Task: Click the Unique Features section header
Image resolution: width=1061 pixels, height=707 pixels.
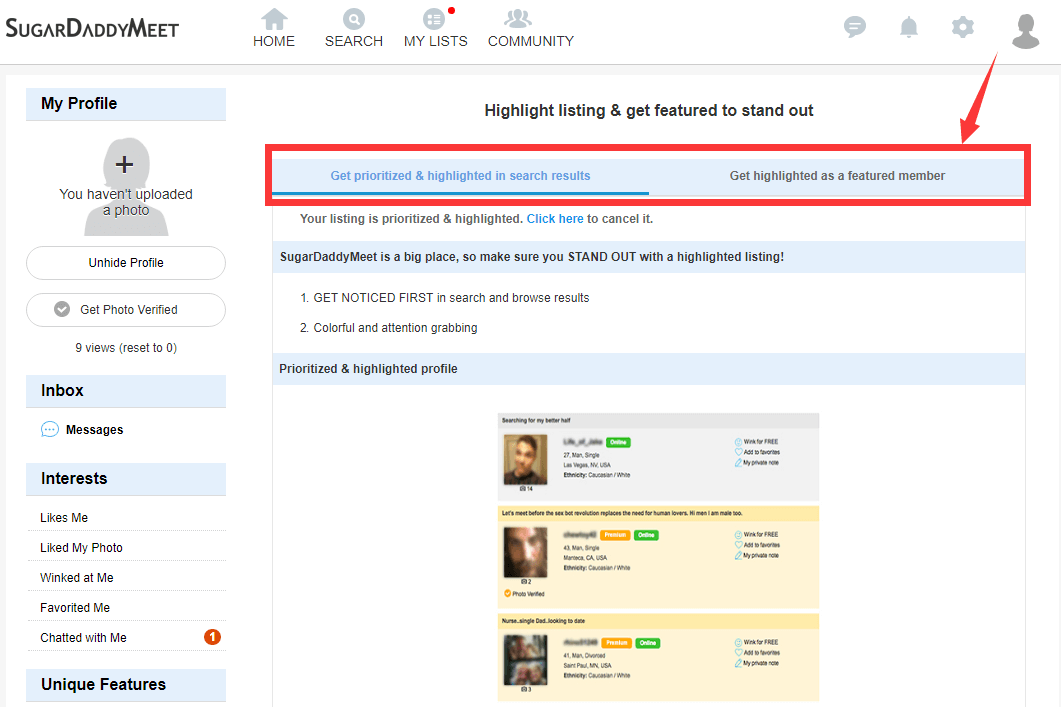Action: 126,685
